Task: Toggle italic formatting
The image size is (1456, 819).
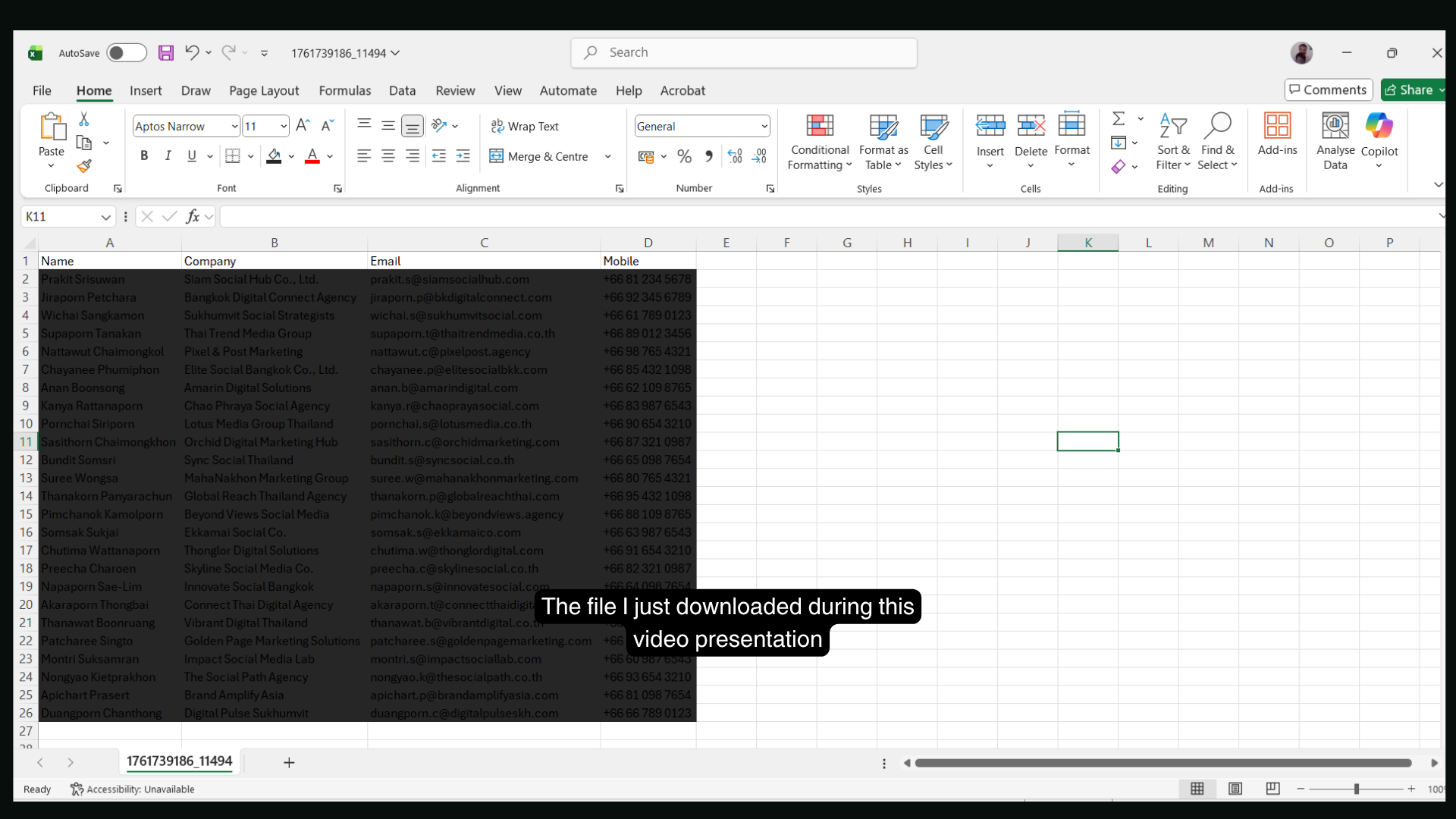Action: click(168, 156)
